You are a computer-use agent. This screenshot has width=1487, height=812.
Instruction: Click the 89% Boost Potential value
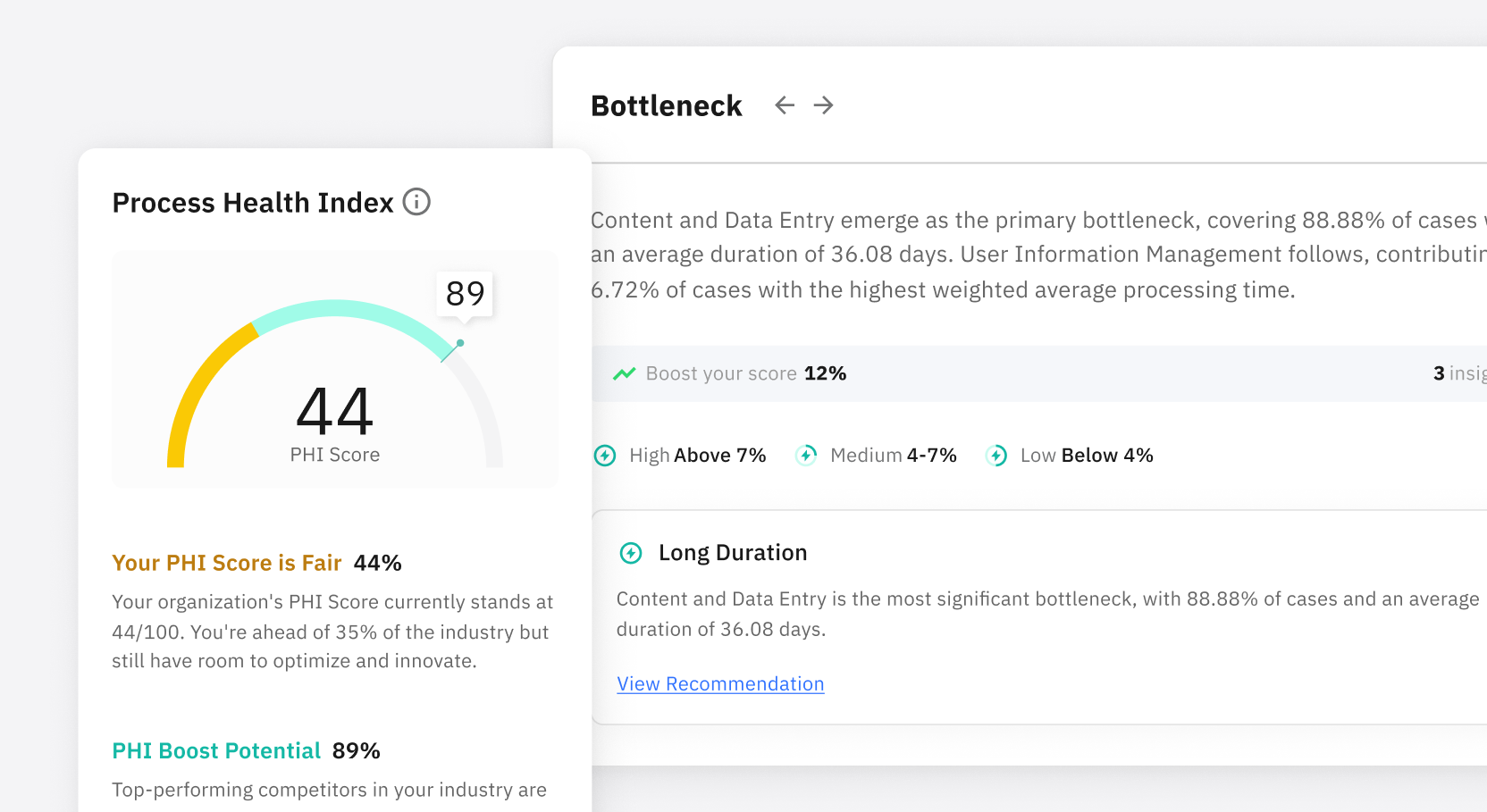tap(357, 750)
